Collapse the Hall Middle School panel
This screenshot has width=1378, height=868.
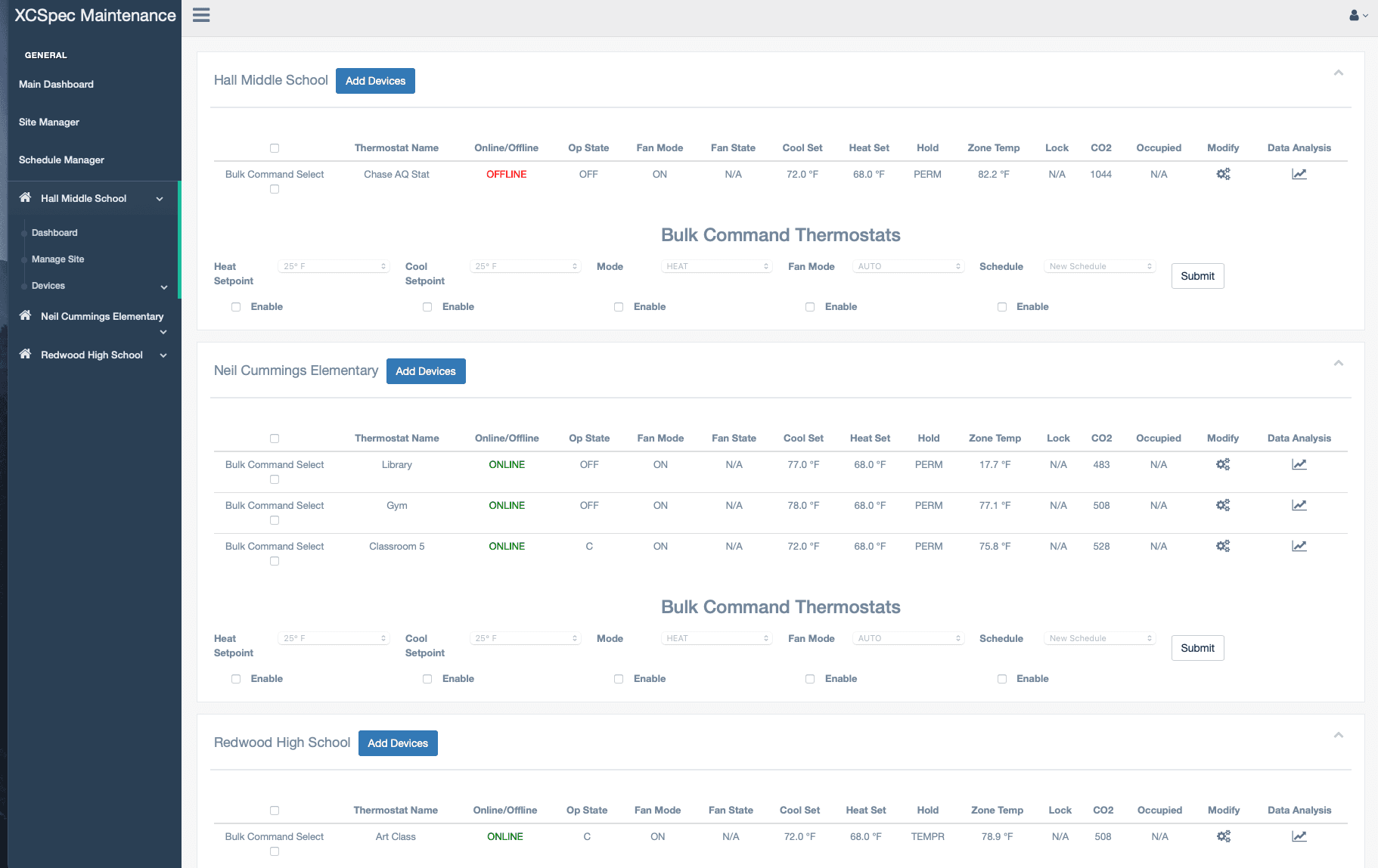point(1338,73)
